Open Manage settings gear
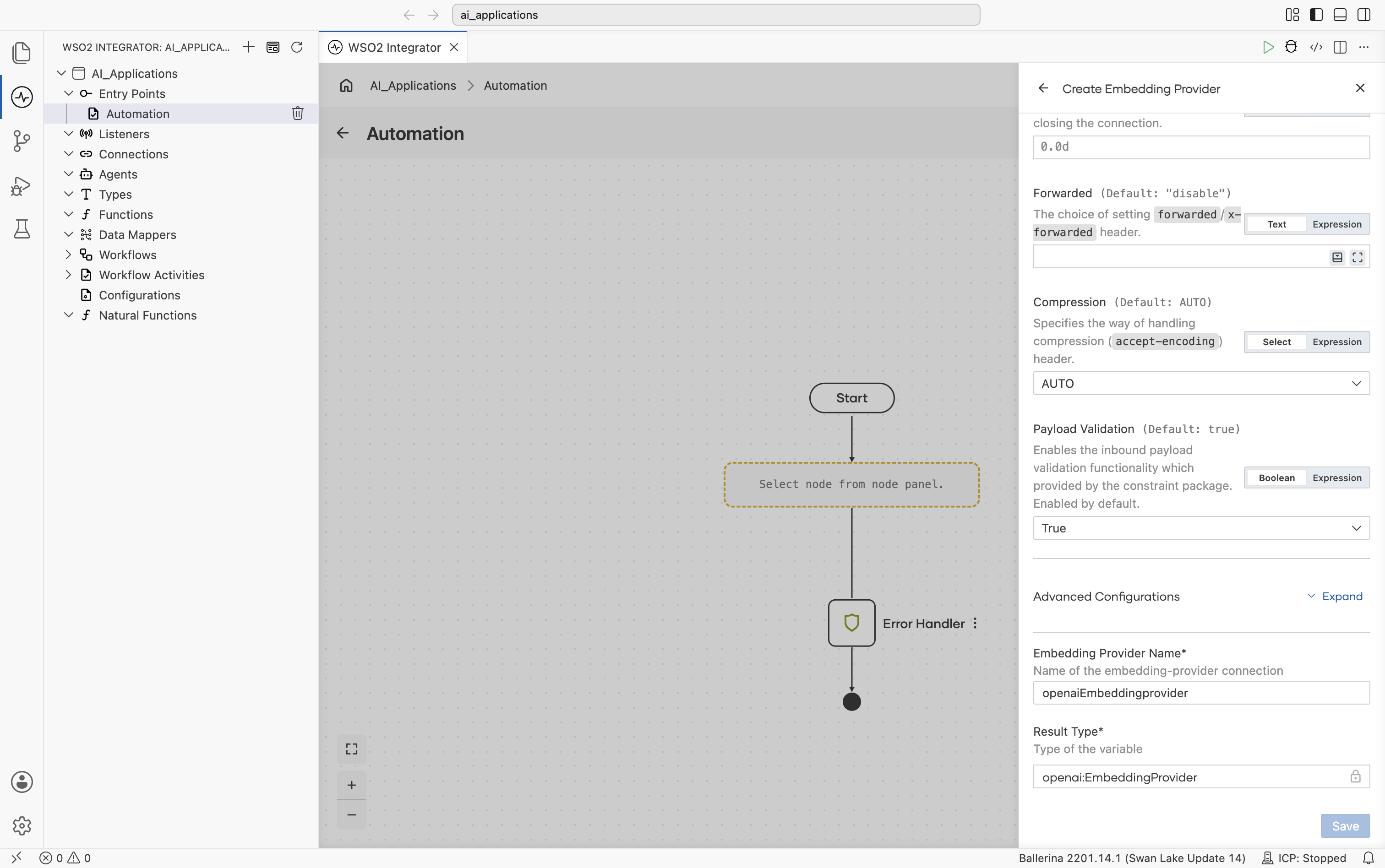1385x868 pixels. pyautogui.click(x=22, y=825)
